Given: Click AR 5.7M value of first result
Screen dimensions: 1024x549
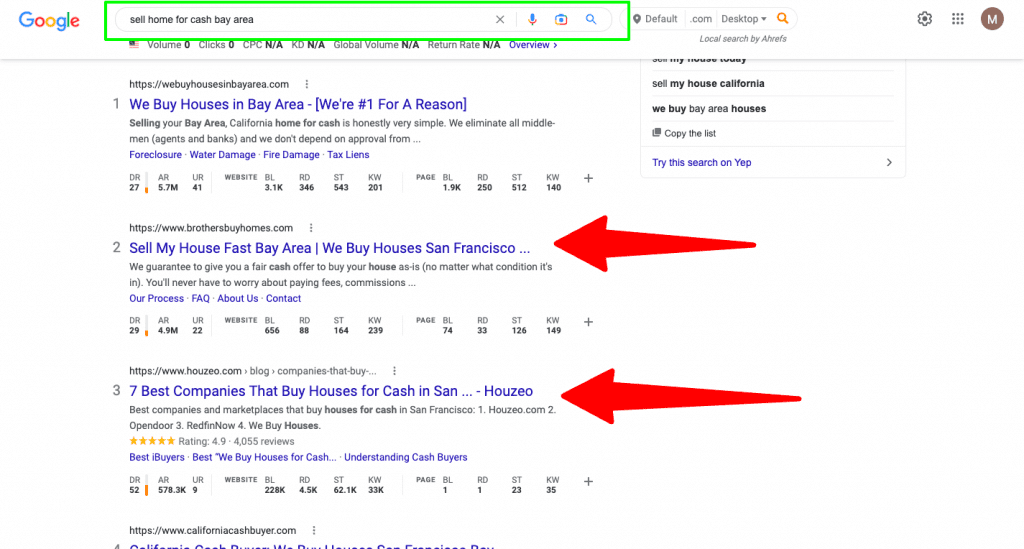Looking at the screenshot, I should (168, 187).
